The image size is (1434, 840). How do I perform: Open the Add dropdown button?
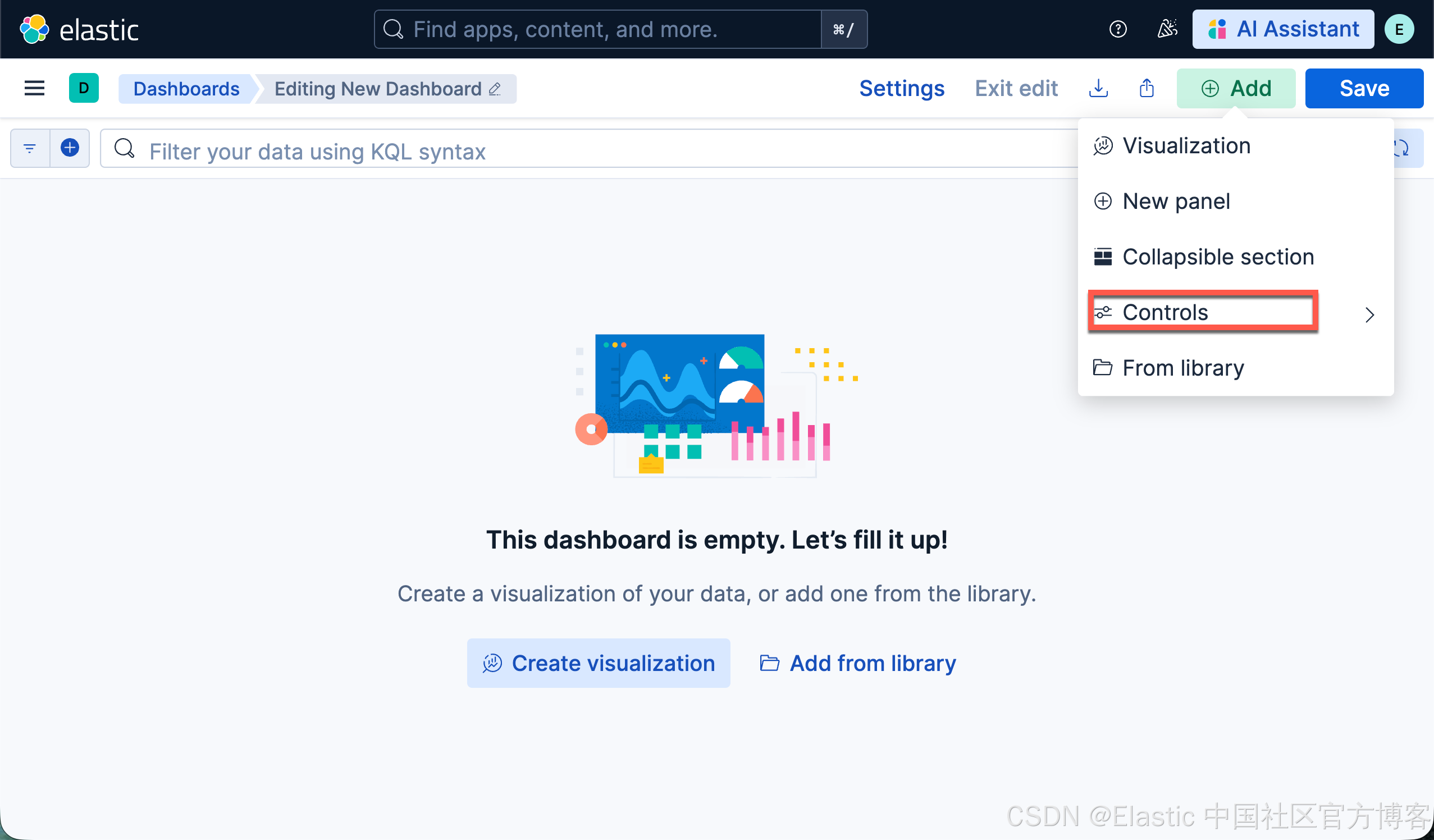pyautogui.click(x=1235, y=88)
